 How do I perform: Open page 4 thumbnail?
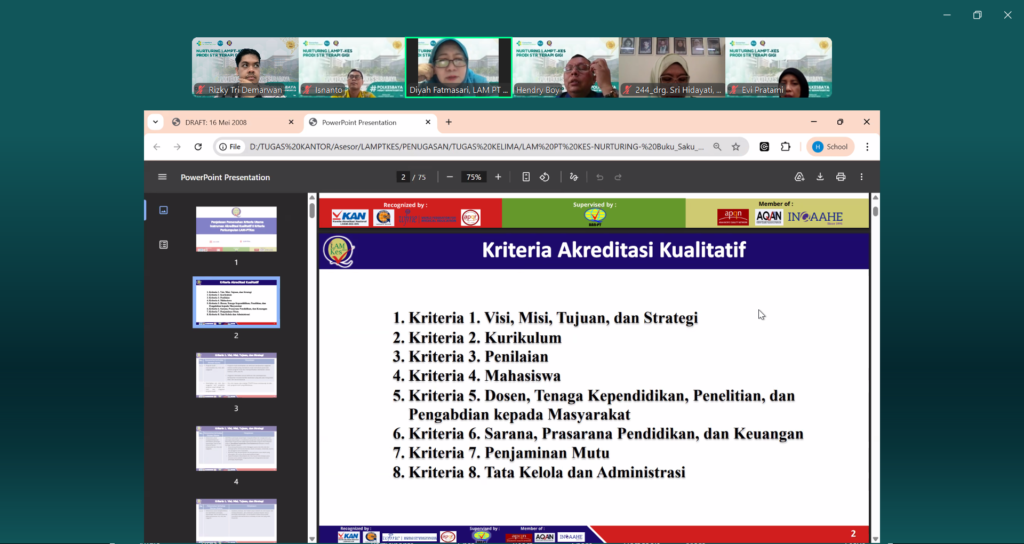(x=236, y=448)
